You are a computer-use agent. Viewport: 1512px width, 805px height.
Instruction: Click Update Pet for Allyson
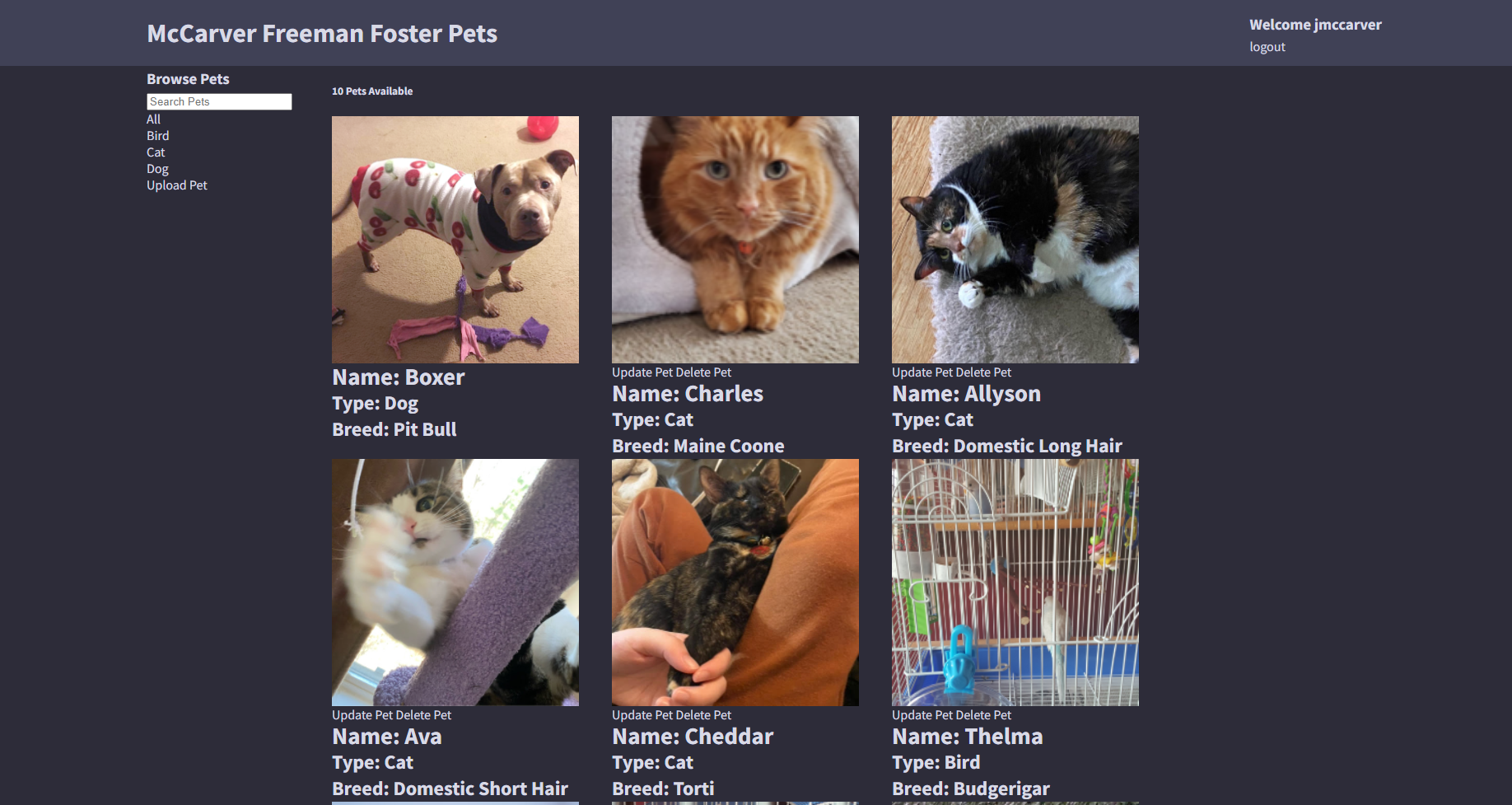[922, 372]
